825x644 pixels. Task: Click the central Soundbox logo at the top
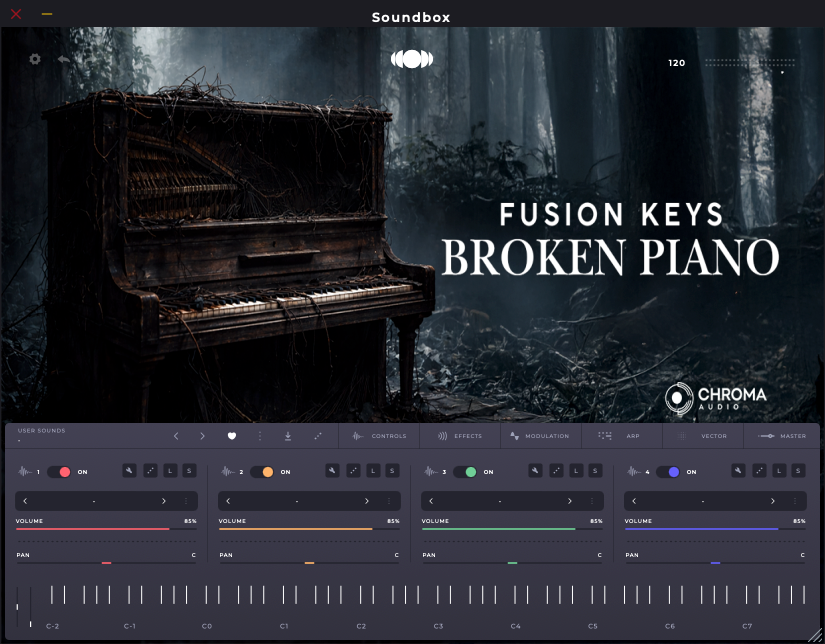(x=411, y=59)
